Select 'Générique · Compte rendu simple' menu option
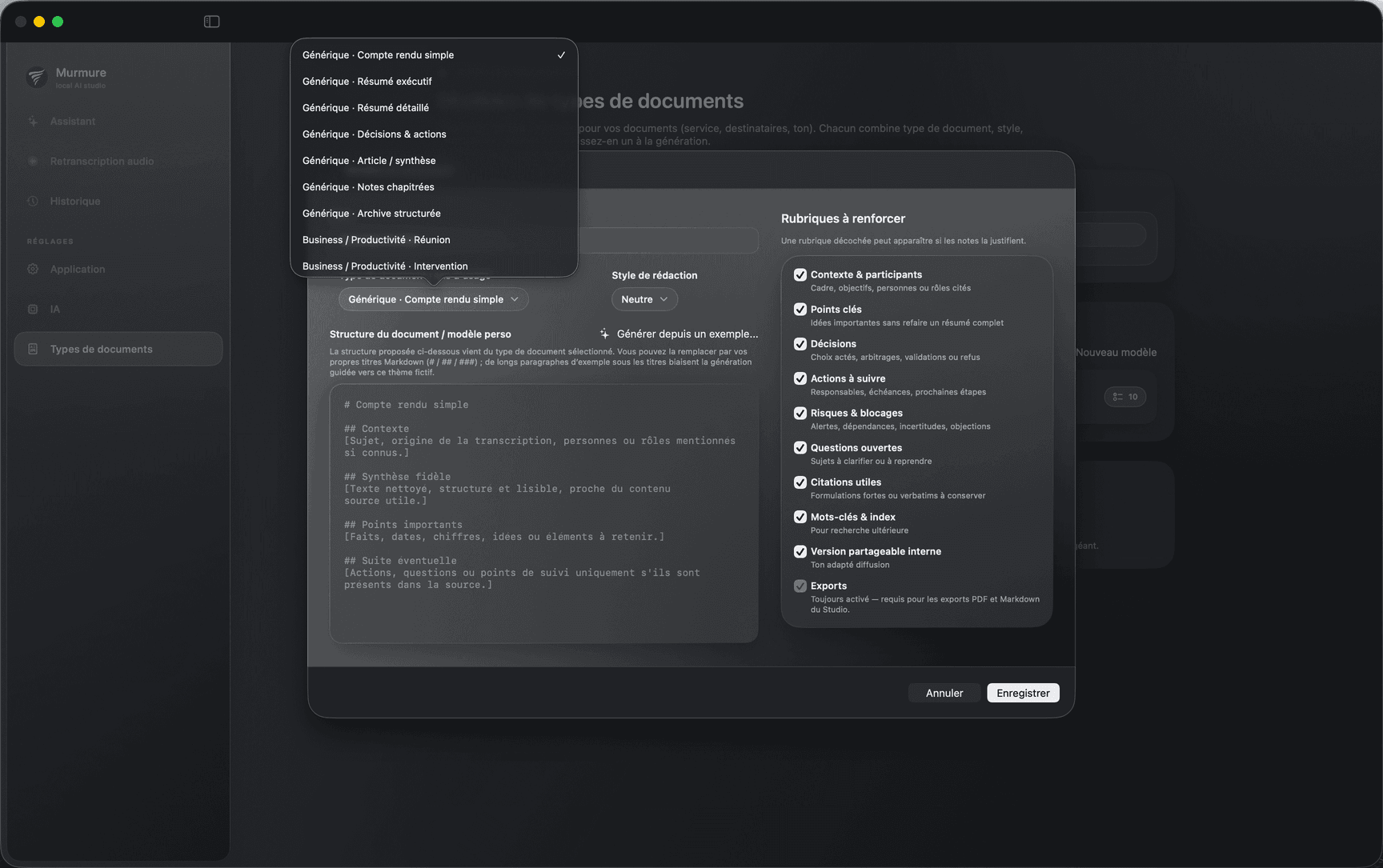Screen dimensions: 1383x868 (x=434, y=55)
